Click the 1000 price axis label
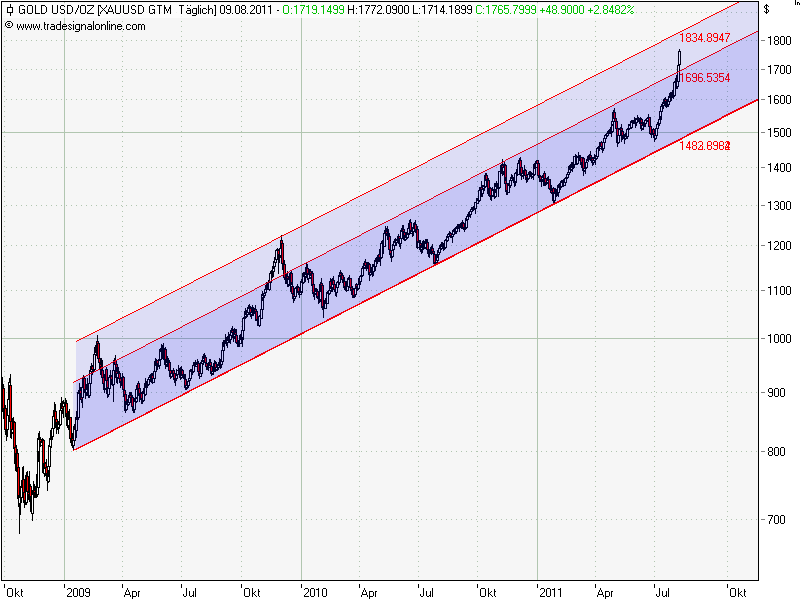Viewport: 800px width, 600px height. point(779,339)
